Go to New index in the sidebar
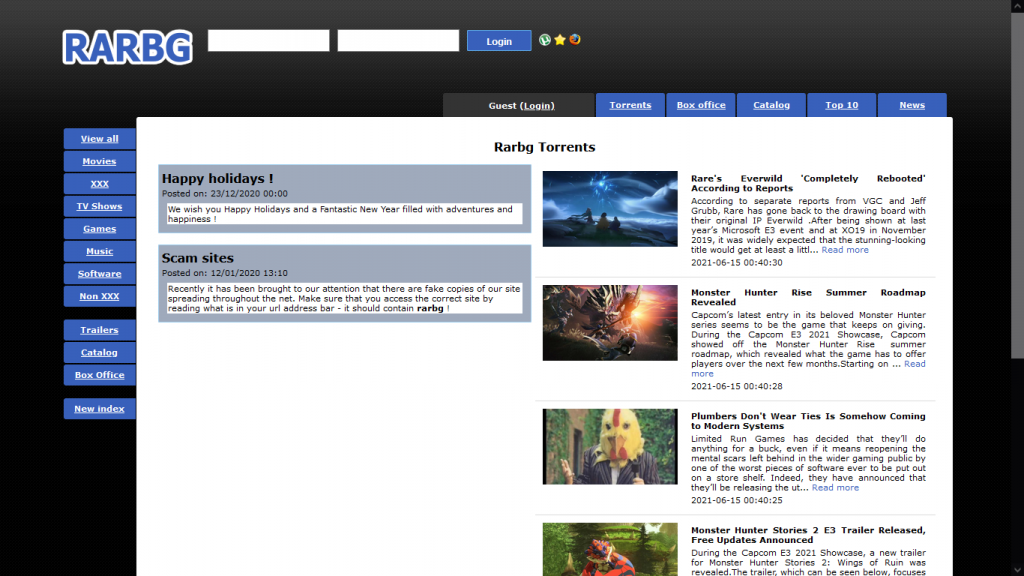The width and height of the screenshot is (1024, 576). [x=100, y=409]
